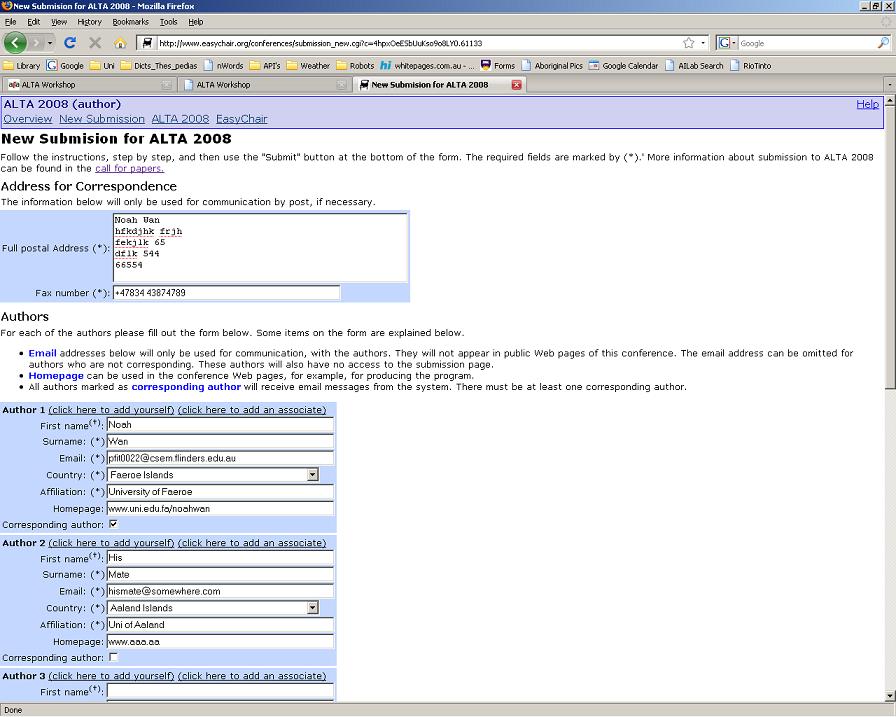Click the Help link at top right
The height and width of the screenshot is (717, 896).
[867, 104]
